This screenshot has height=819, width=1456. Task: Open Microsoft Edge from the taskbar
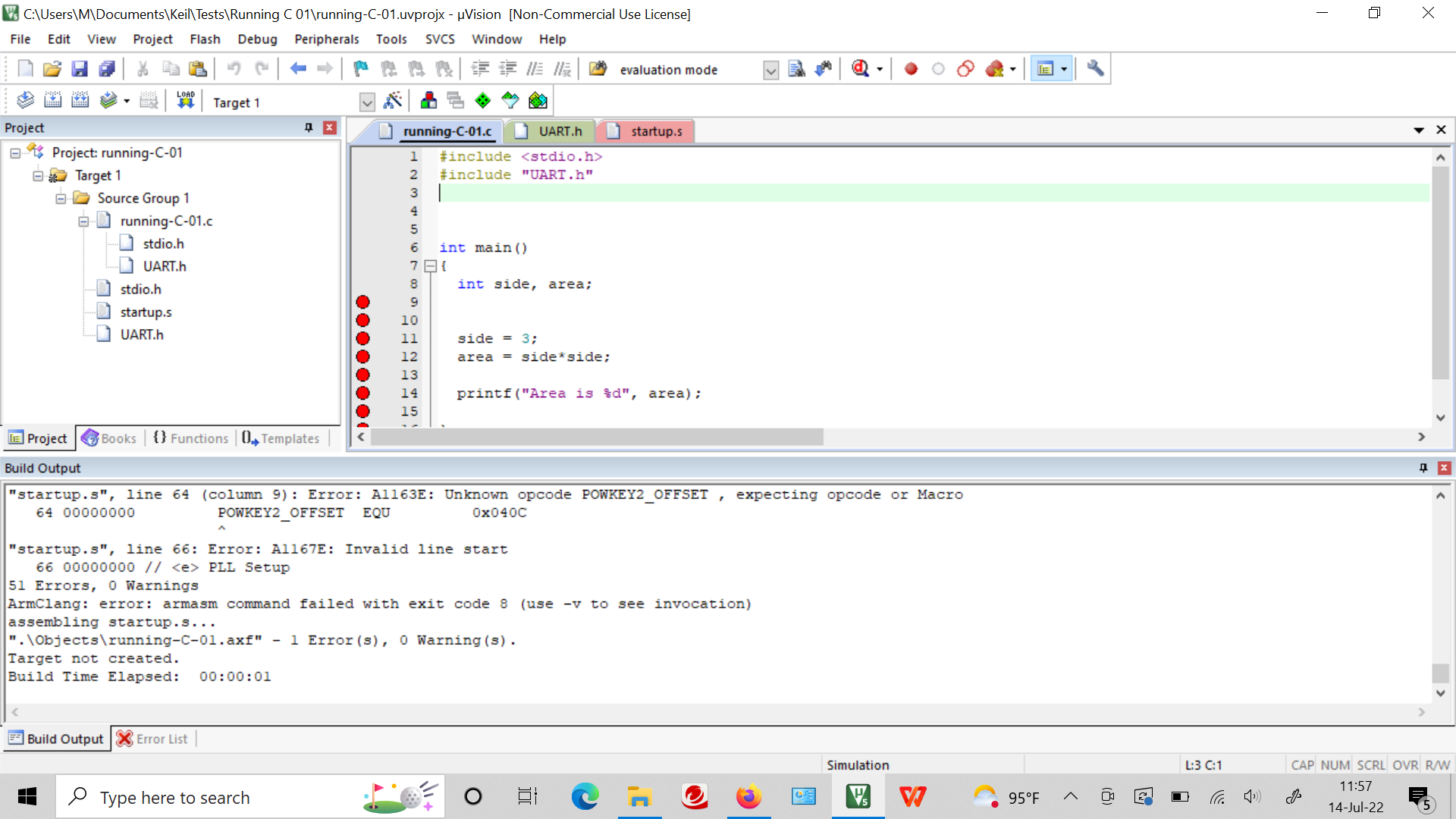tap(585, 796)
